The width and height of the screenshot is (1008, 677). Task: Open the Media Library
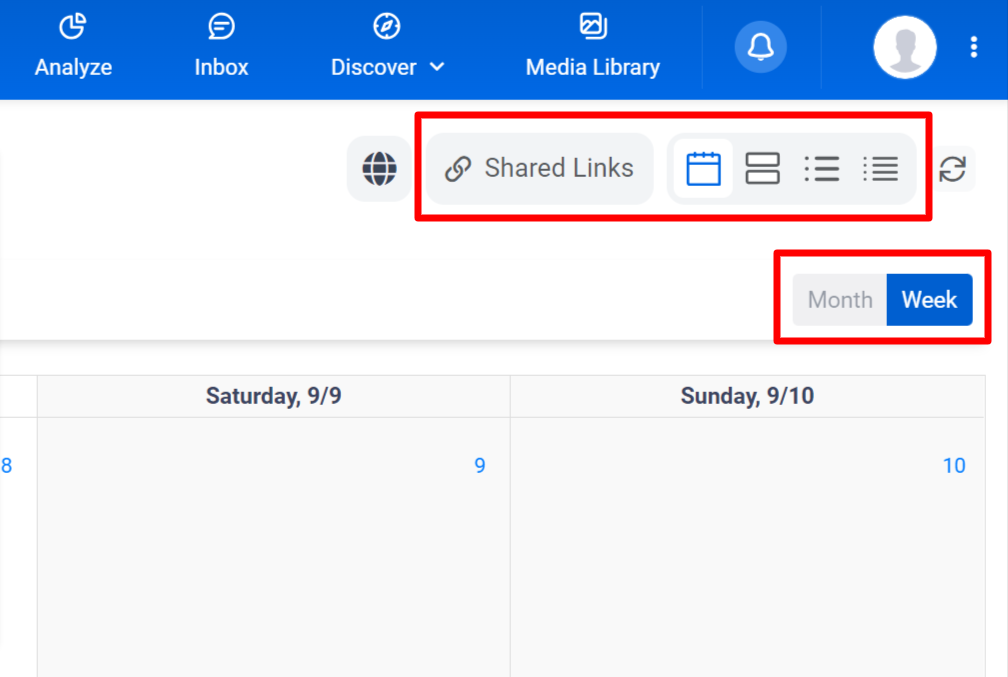click(x=593, y=47)
